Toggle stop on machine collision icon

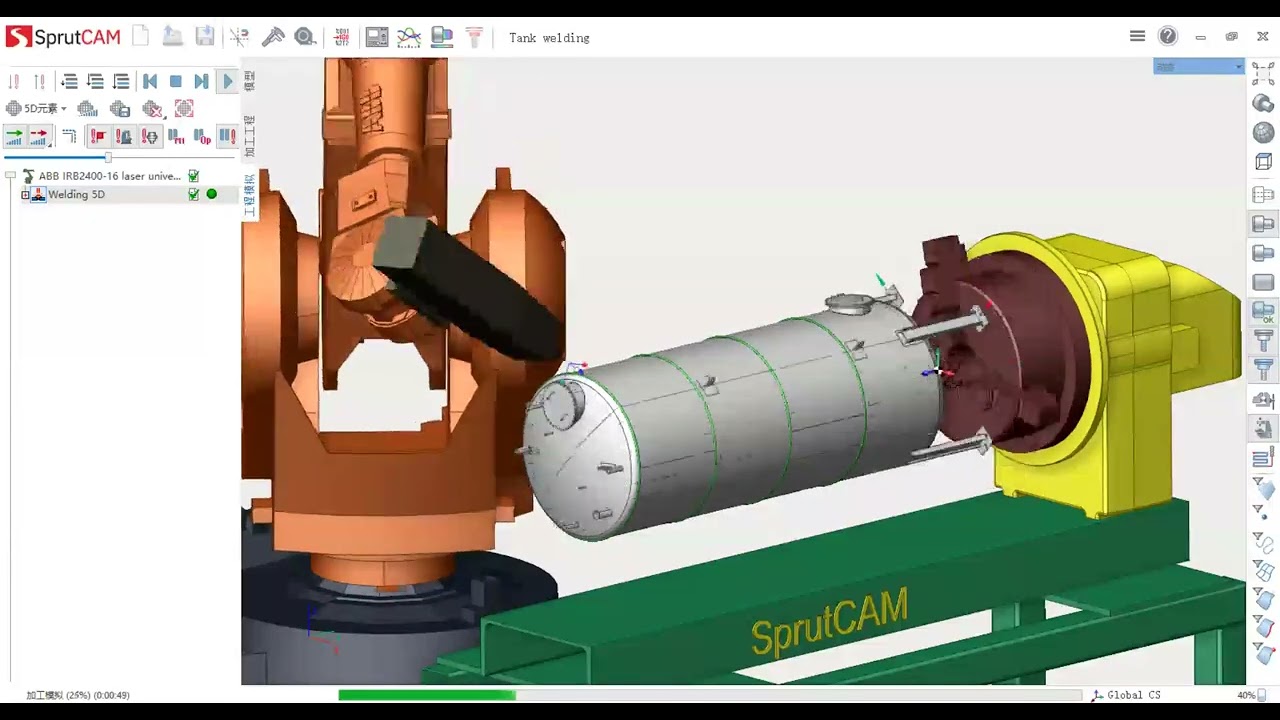point(124,136)
